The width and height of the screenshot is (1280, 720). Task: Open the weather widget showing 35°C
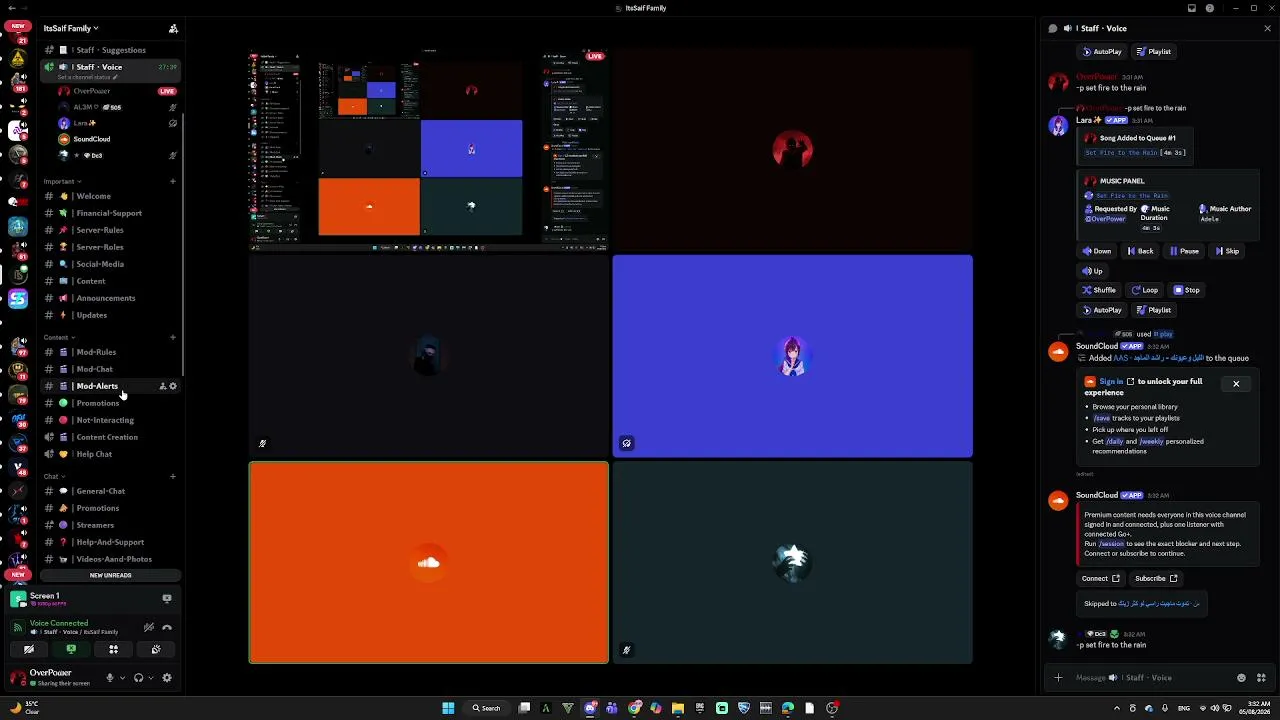click(22, 708)
